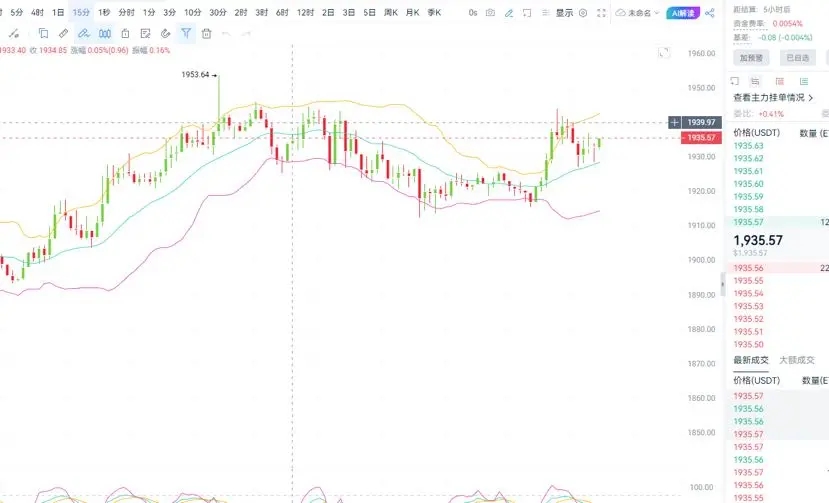Viewport: 829px width, 503px height.
Task: Select the 3日 interval
Action: click(348, 12)
